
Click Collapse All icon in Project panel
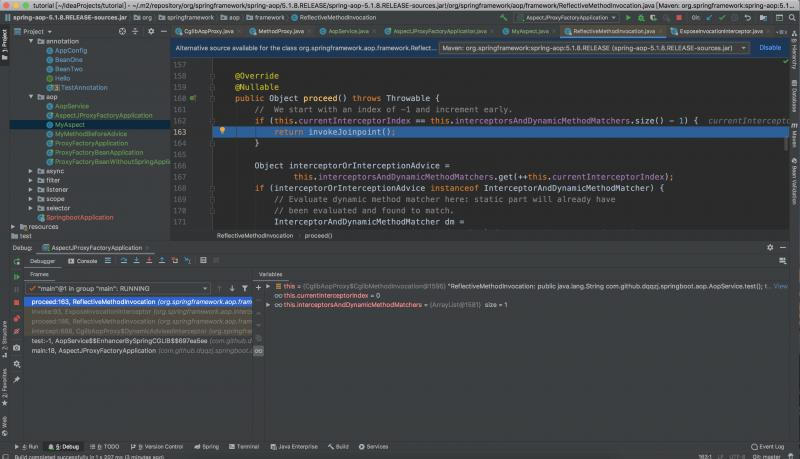135,32
